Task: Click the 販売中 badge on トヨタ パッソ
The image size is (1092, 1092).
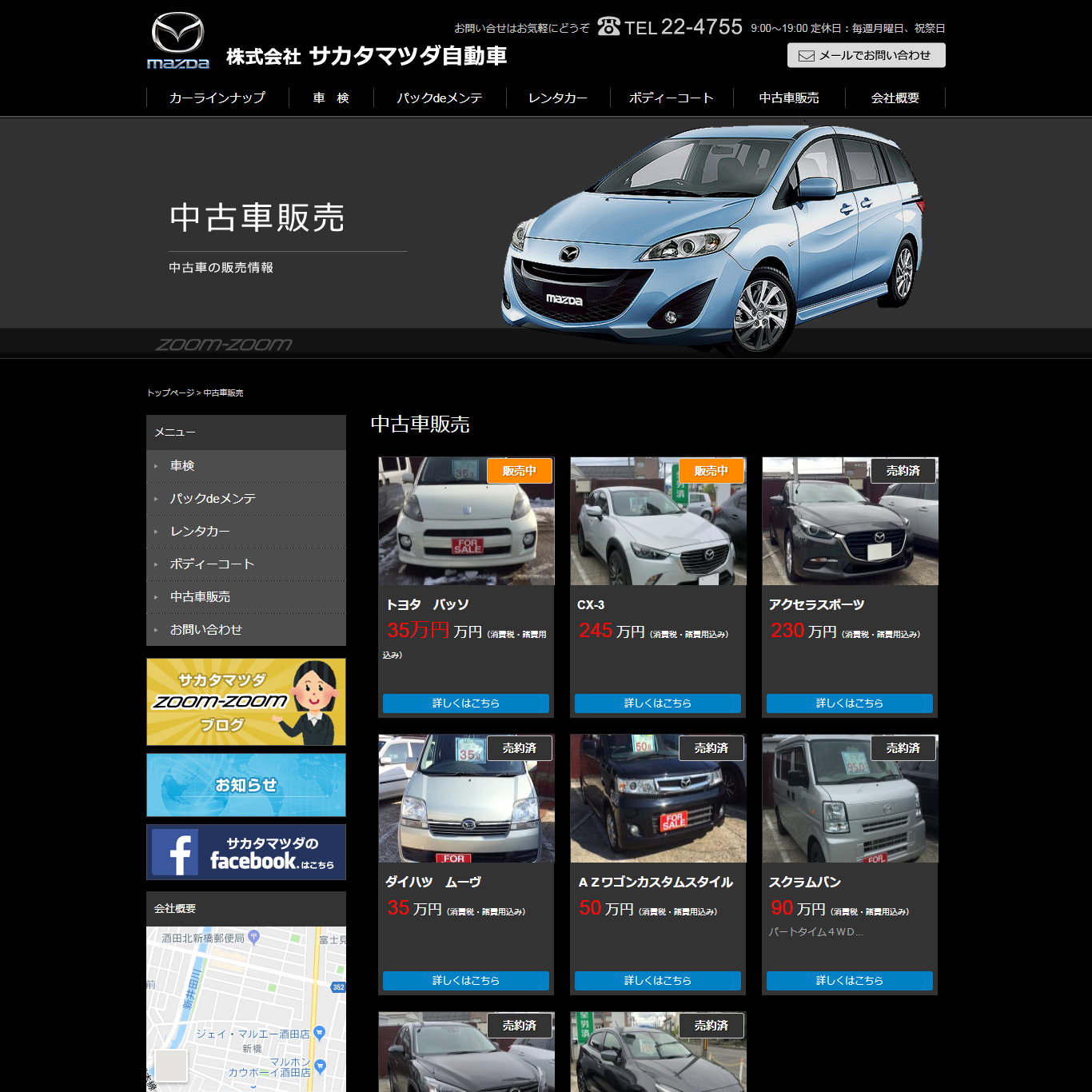Action: (520, 471)
